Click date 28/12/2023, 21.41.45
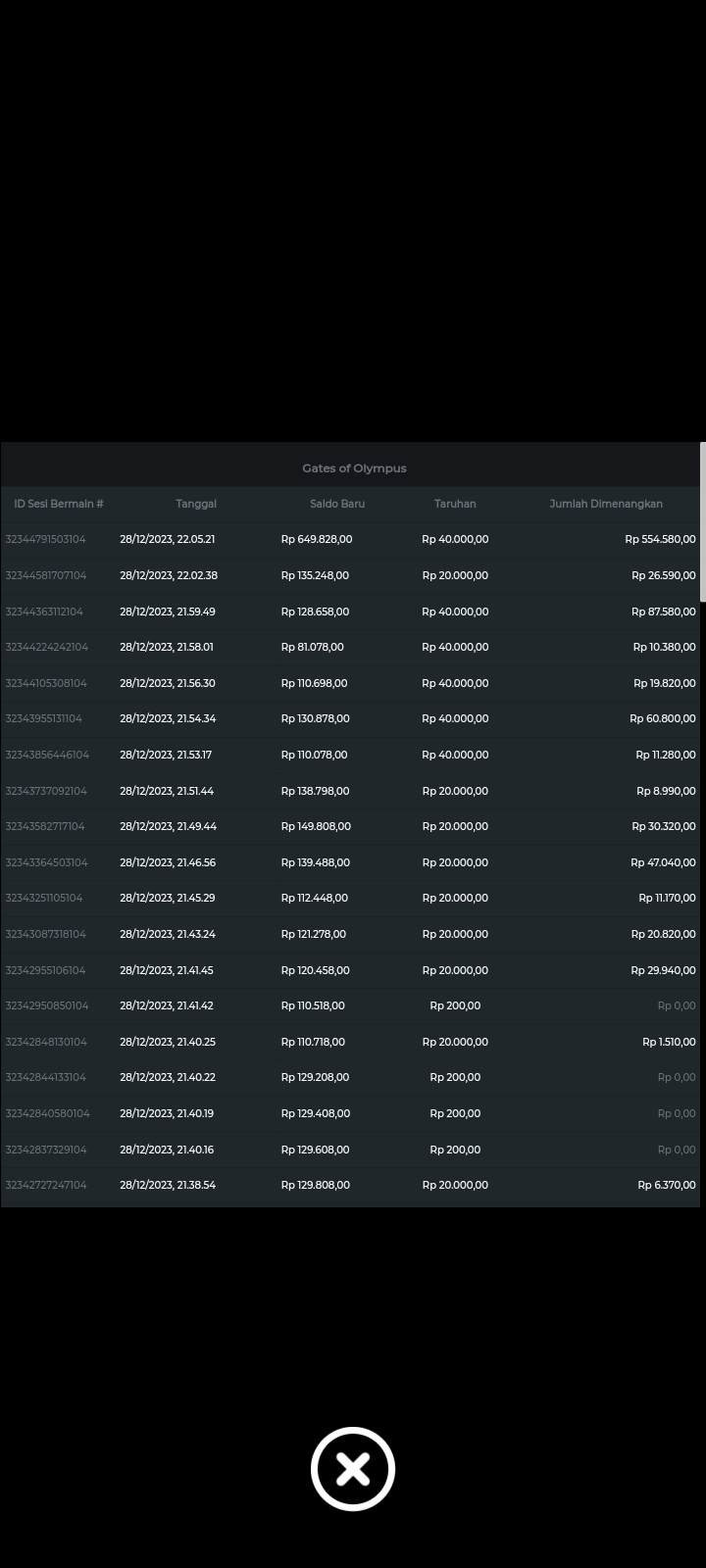 click(167, 970)
